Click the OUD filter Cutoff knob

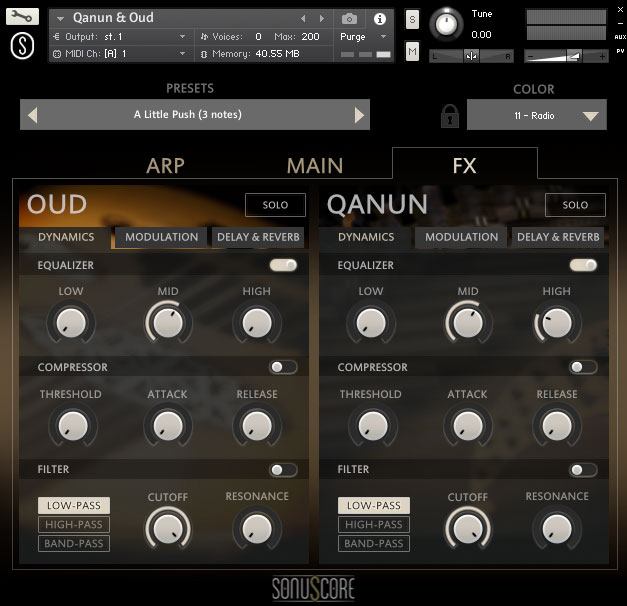click(x=168, y=529)
